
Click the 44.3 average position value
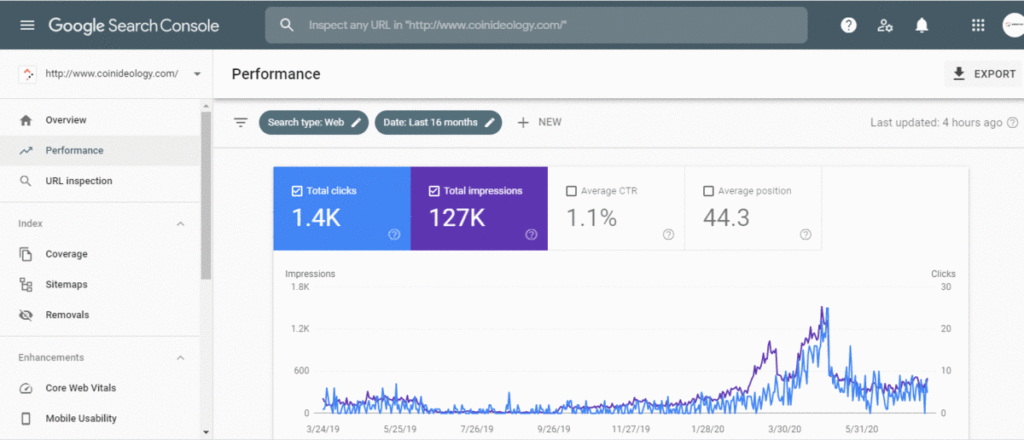click(x=726, y=218)
